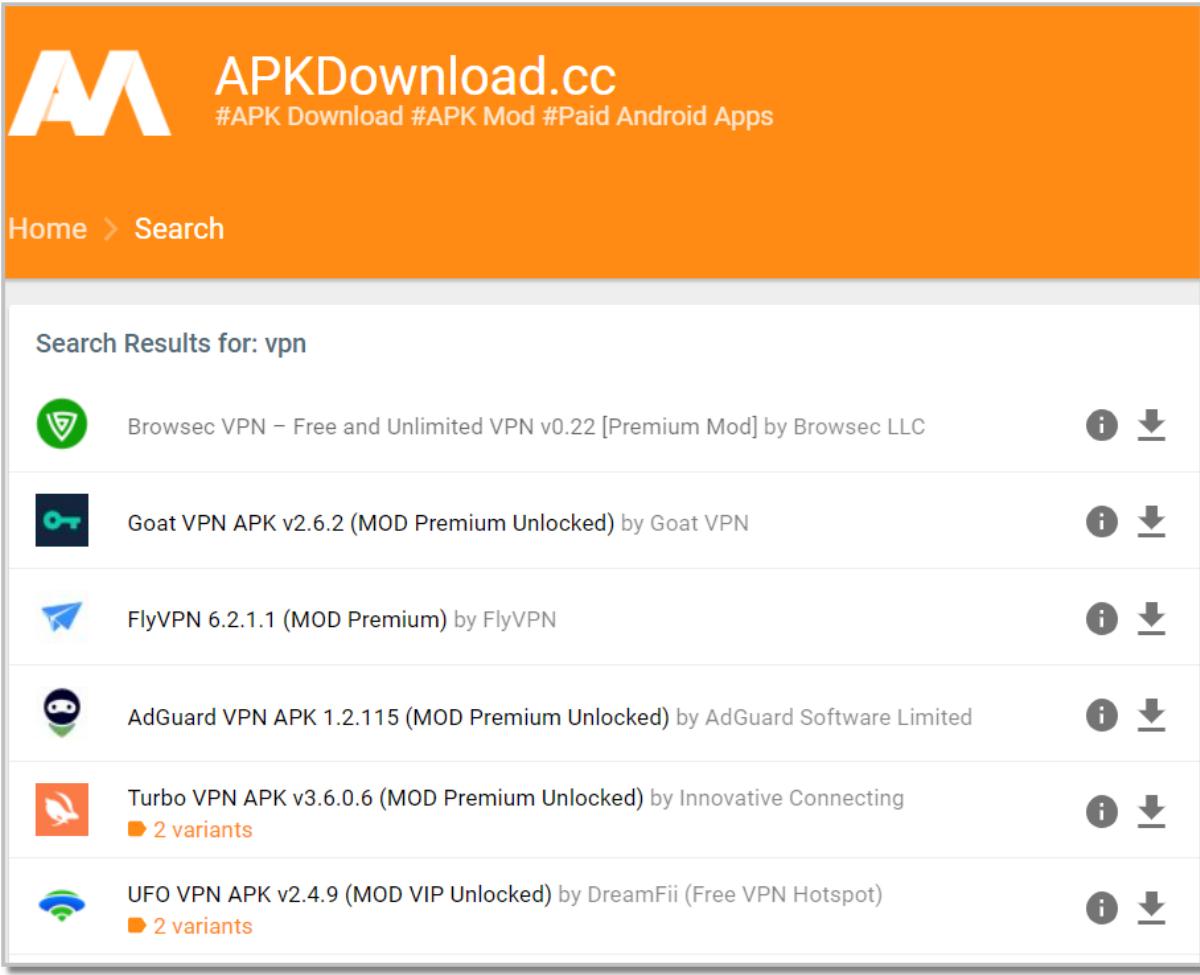Viewport: 1200px width, 975px height.
Task: Expand Turbo VPN 2 variants
Action: coord(190,830)
